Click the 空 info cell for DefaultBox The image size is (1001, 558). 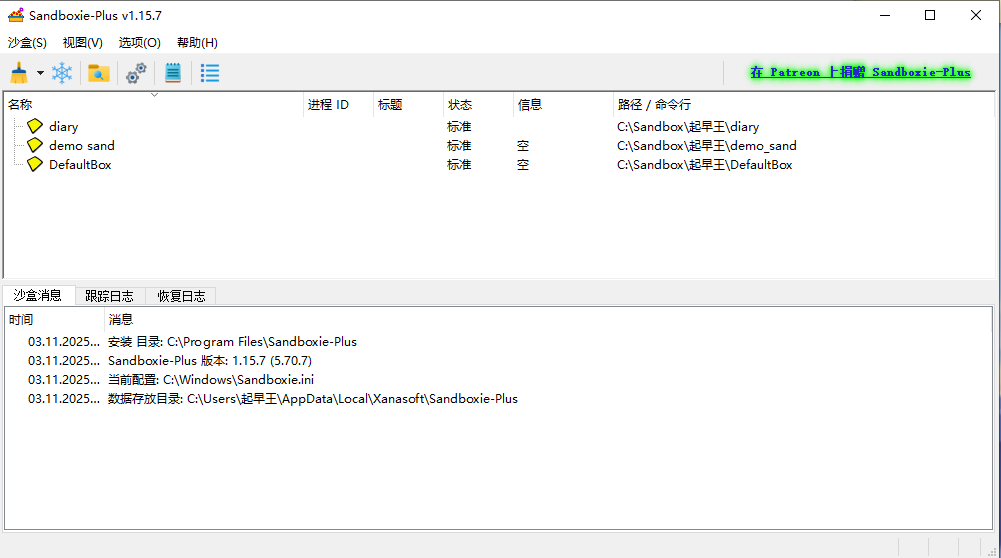coord(523,164)
